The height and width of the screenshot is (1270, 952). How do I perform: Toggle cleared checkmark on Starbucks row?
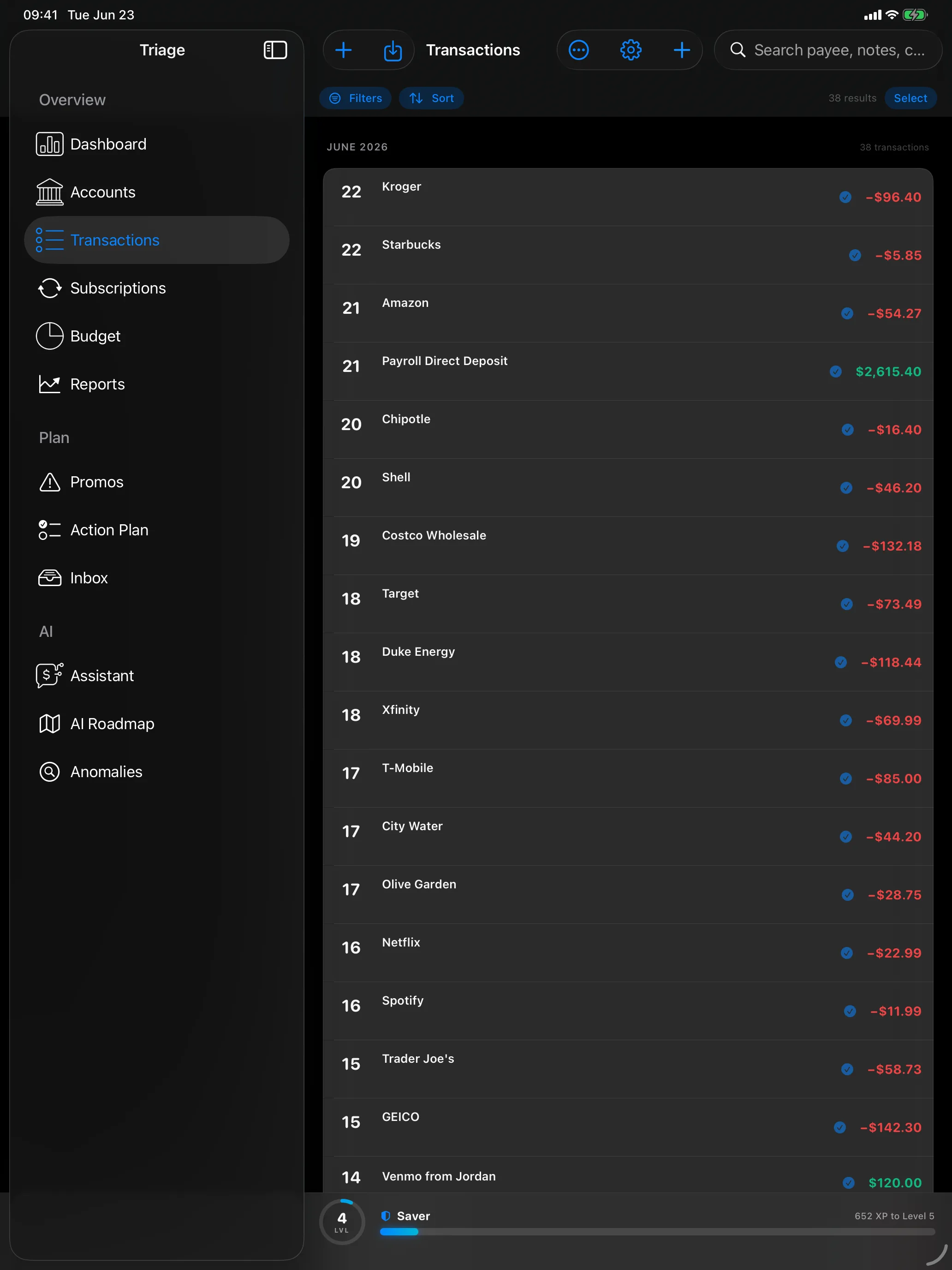pos(855,256)
